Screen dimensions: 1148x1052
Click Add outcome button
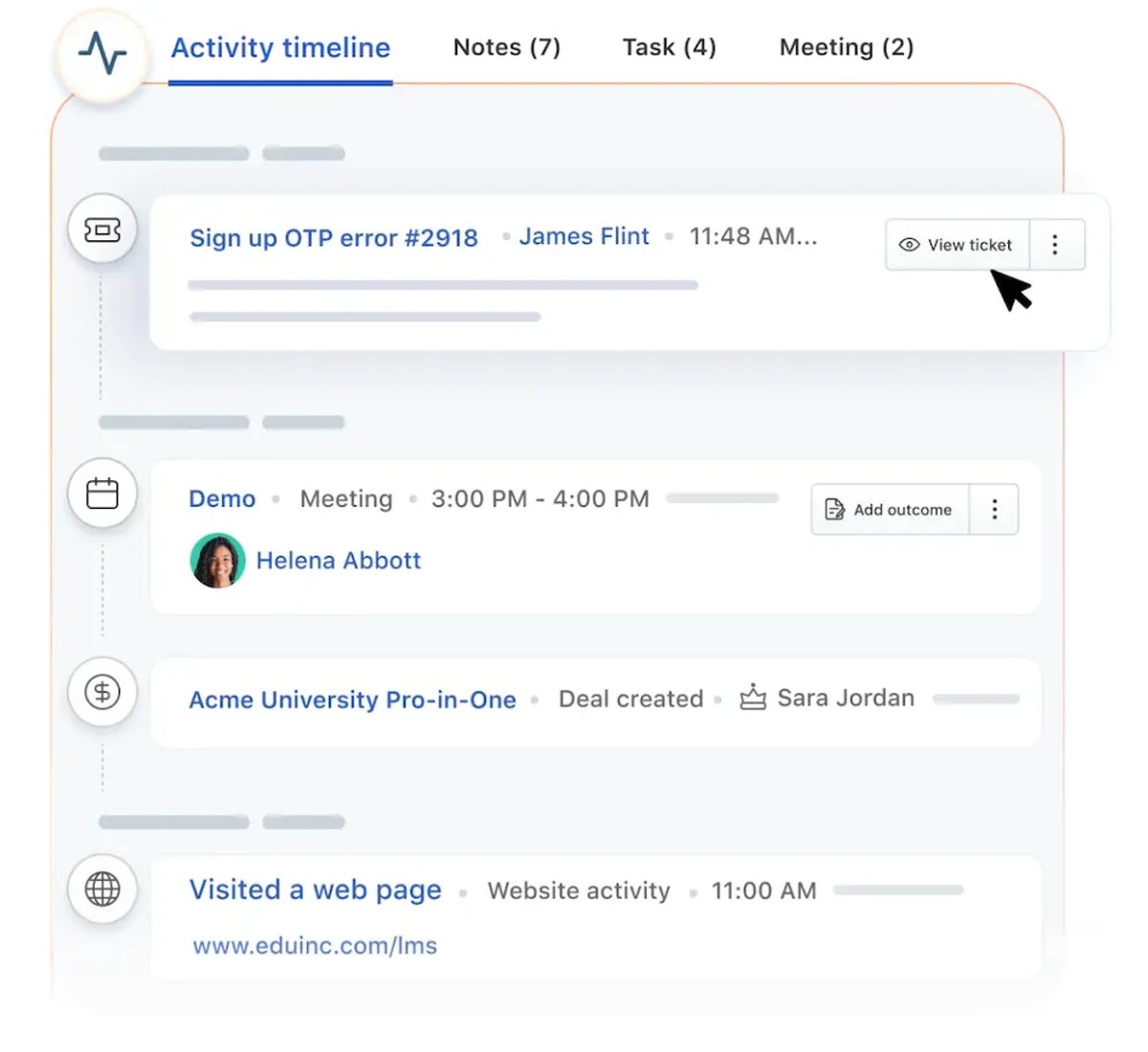pos(890,510)
